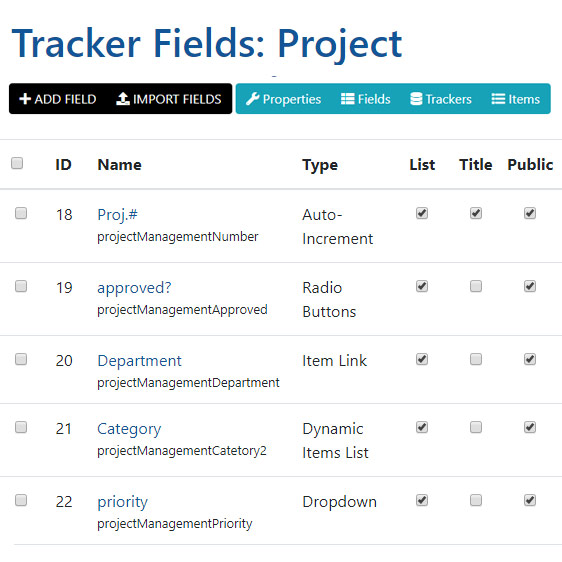Select the row checkbox for field 21

[21, 427]
